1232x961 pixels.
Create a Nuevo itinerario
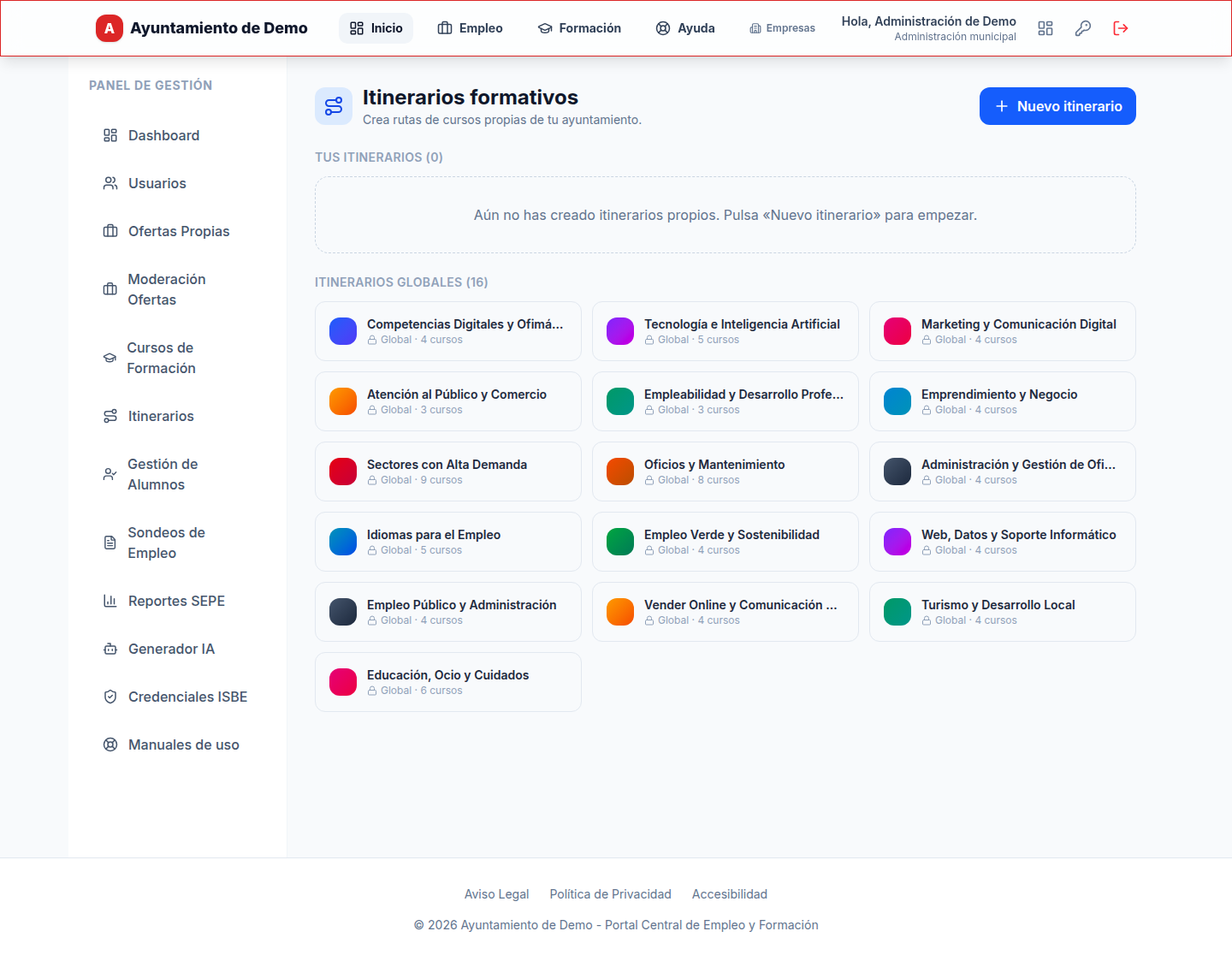coord(1057,106)
